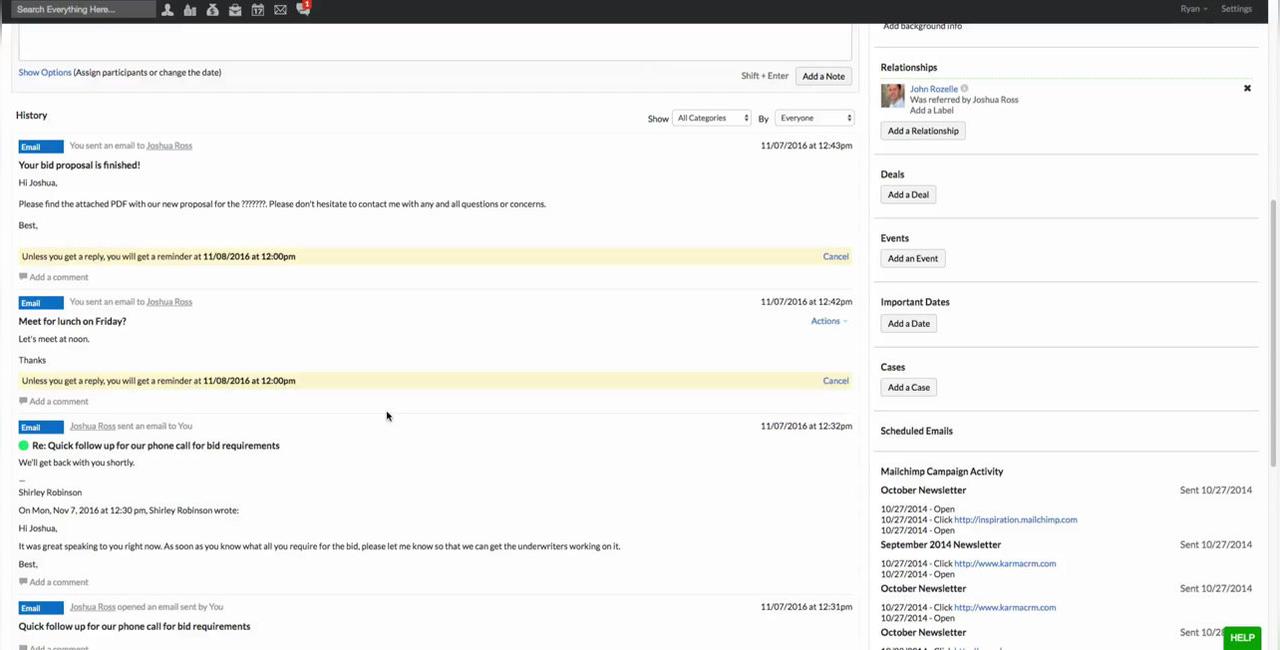Open the Cases briefcase icon in top bar

click(235, 9)
